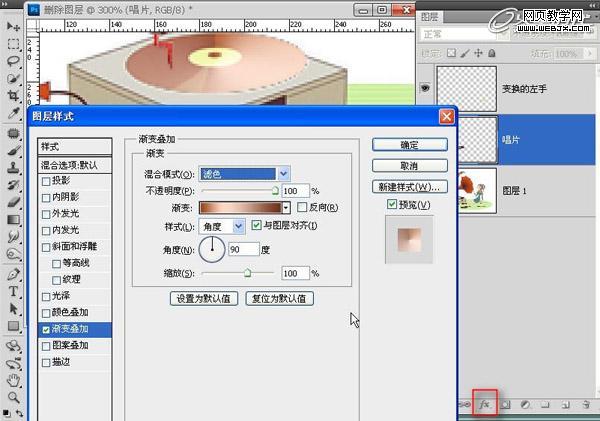
Task: Enable the 投影 drop shadow checkbox
Action: [x=45, y=181]
